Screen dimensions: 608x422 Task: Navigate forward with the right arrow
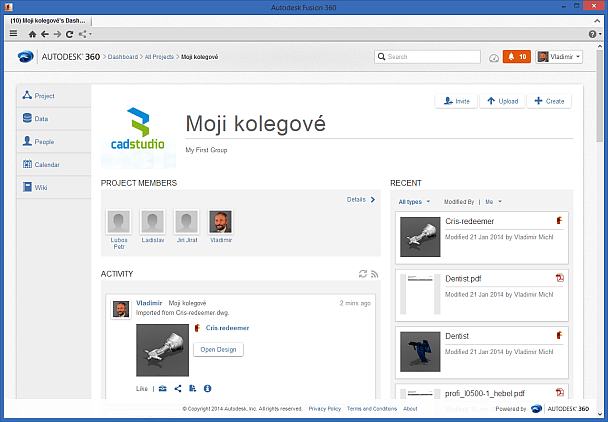[x=57, y=34]
